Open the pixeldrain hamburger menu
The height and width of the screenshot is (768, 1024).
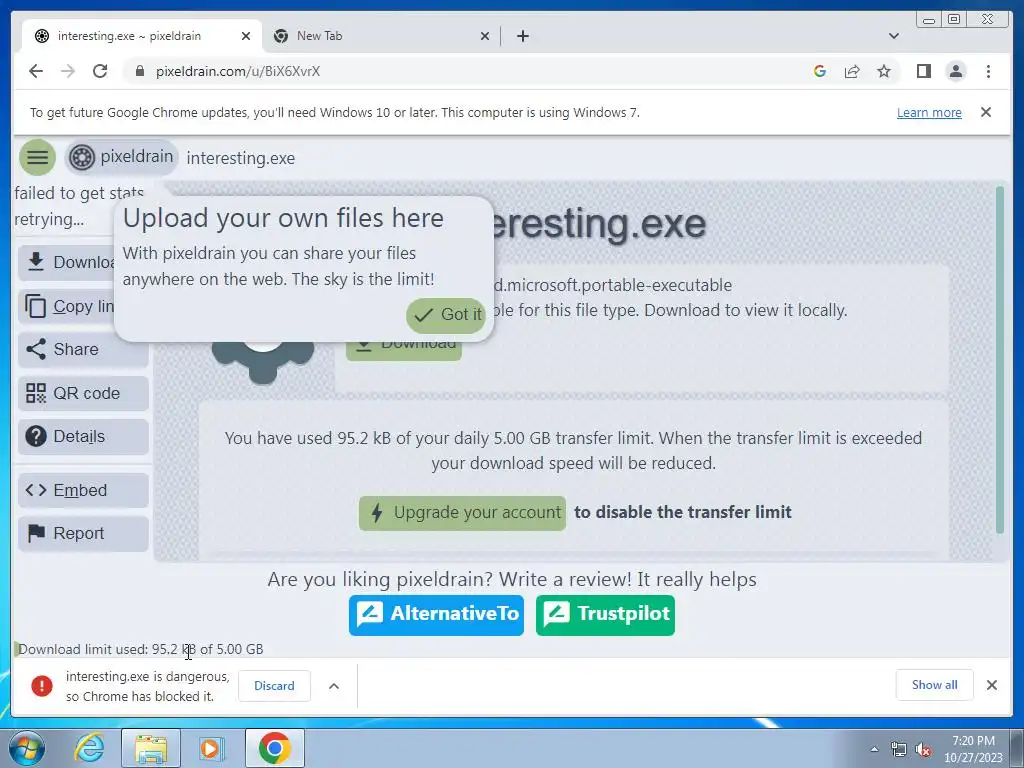tap(37, 157)
